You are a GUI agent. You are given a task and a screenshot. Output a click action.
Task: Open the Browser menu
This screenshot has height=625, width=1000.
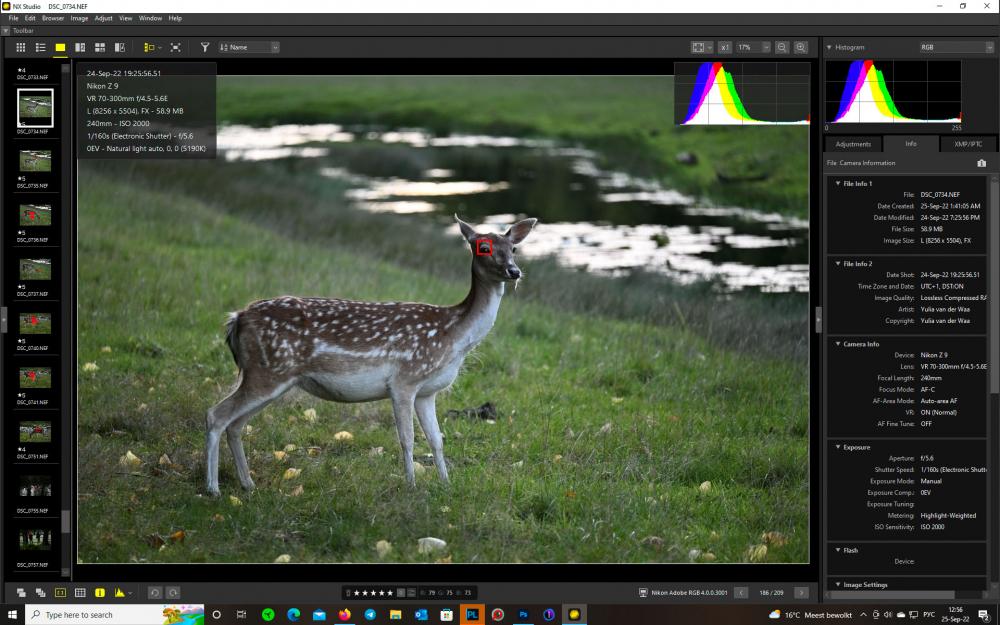point(53,18)
